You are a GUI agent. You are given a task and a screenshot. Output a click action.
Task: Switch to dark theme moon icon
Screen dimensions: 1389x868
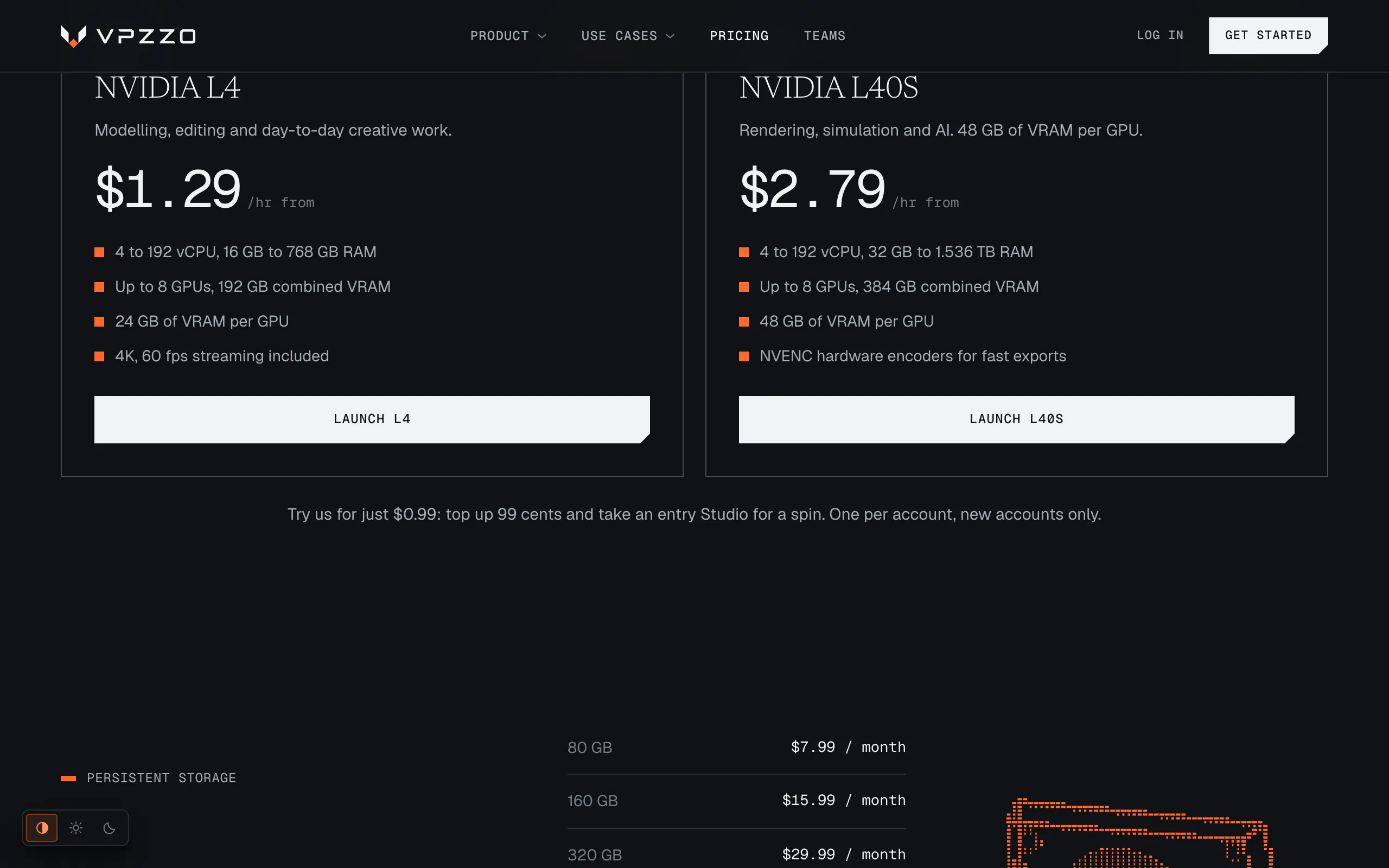pos(109,828)
